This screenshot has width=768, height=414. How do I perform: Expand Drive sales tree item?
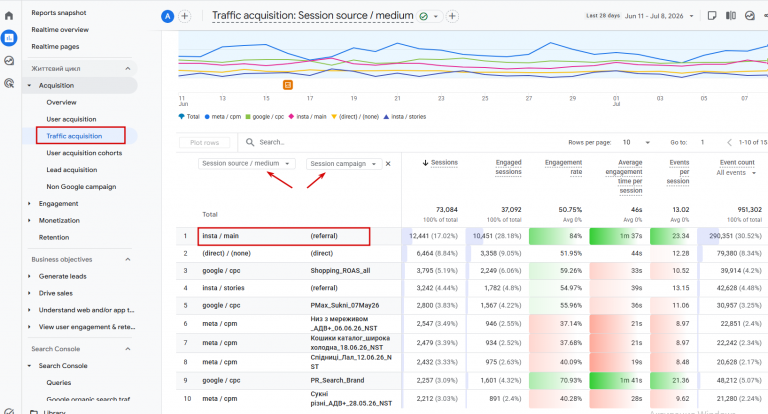coord(29,293)
